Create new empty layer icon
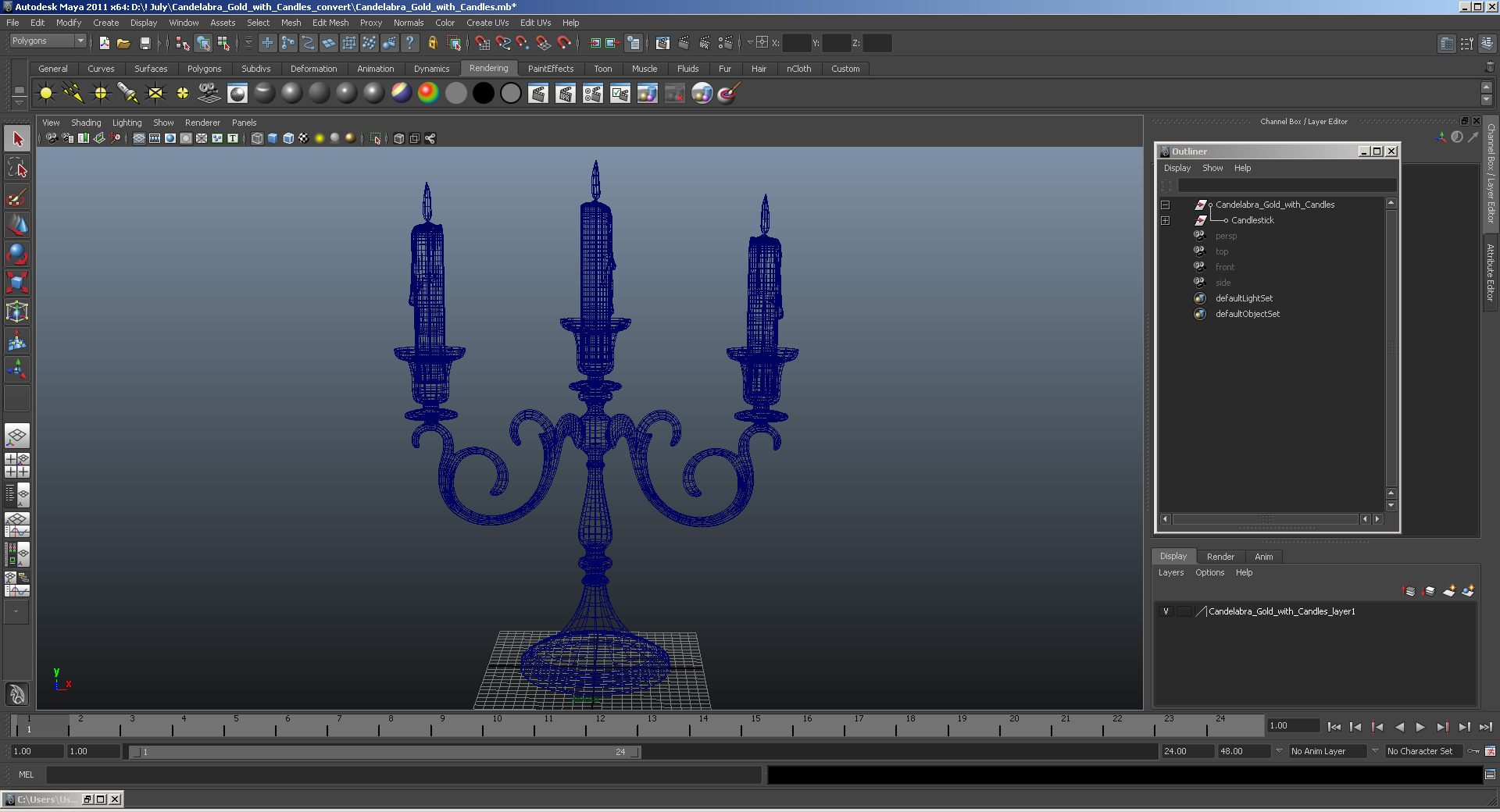The image size is (1500, 812). point(1448,591)
